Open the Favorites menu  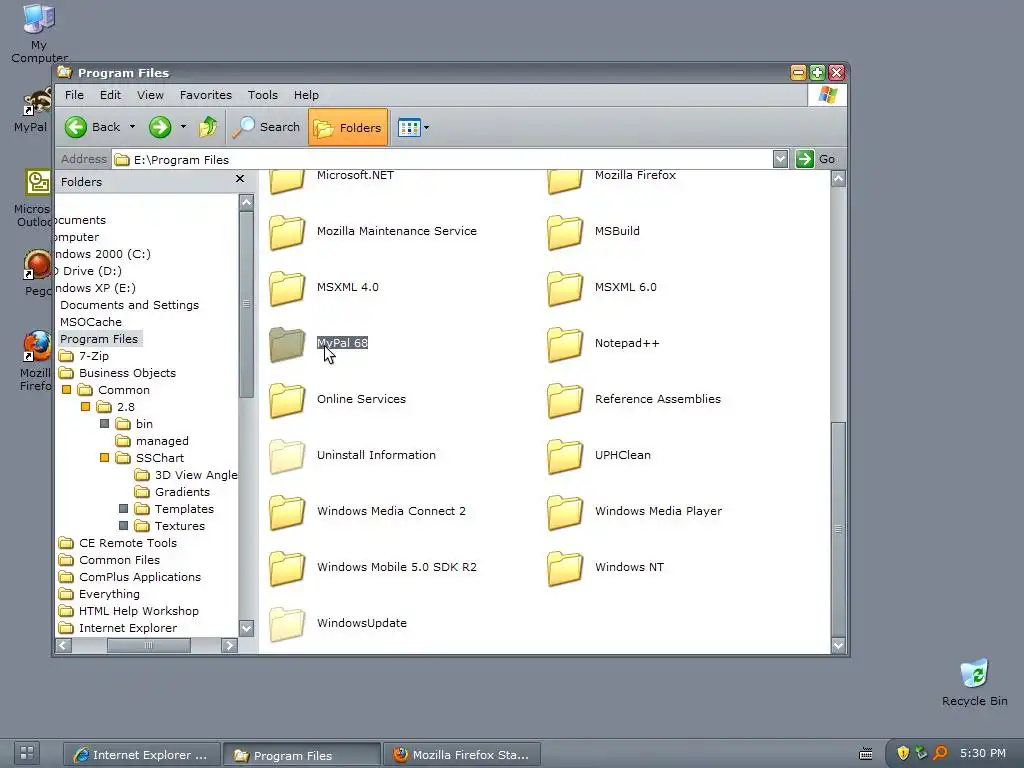(206, 95)
